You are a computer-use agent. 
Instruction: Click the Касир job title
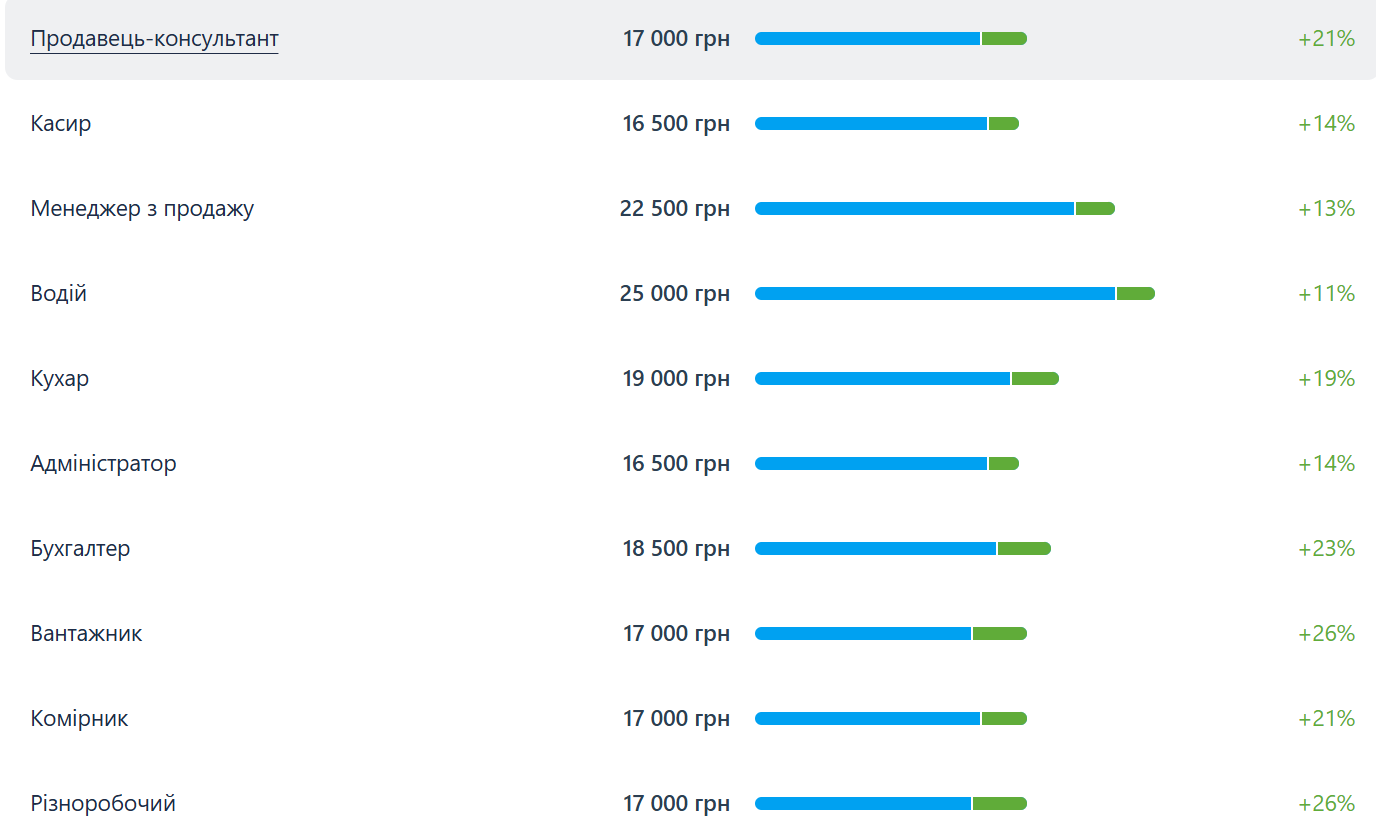click(61, 124)
